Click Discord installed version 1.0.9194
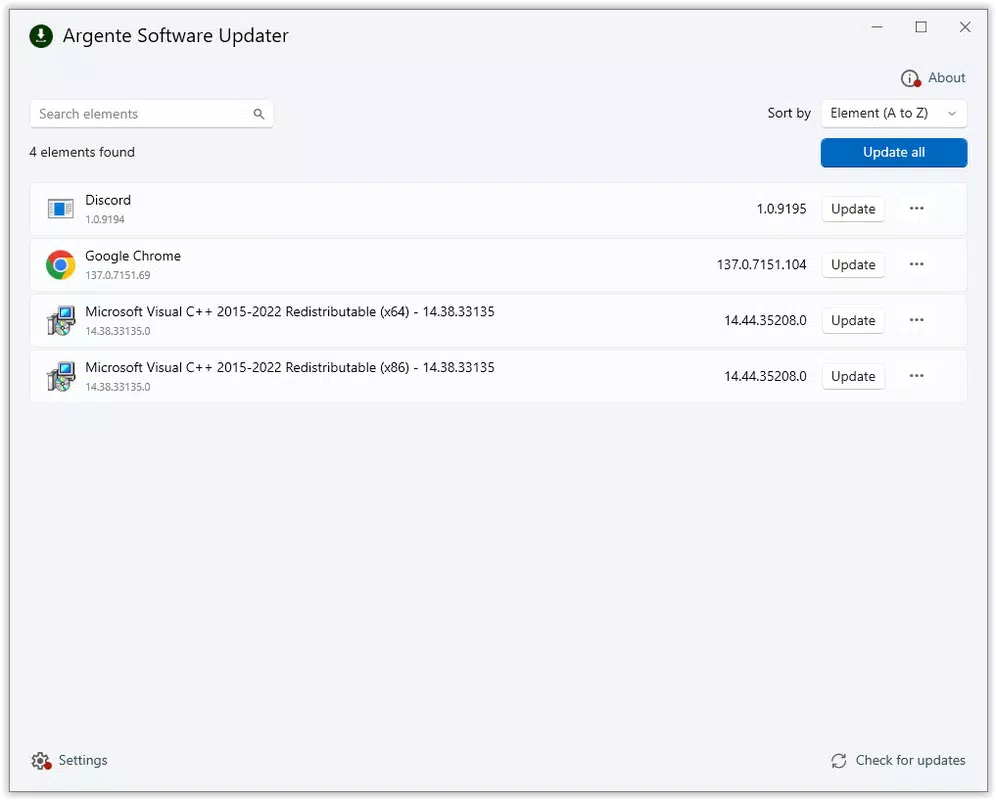This screenshot has width=996, height=800. point(105,219)
